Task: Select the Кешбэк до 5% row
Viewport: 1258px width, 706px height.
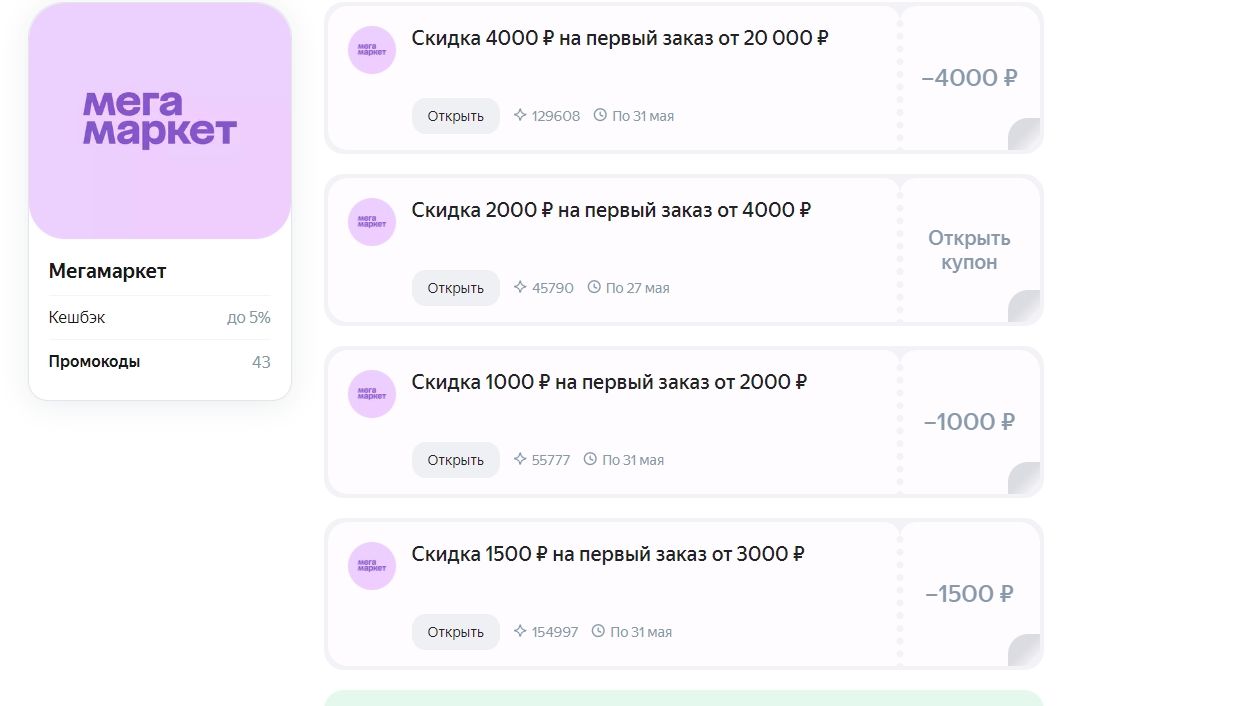Action: point(160,318)
